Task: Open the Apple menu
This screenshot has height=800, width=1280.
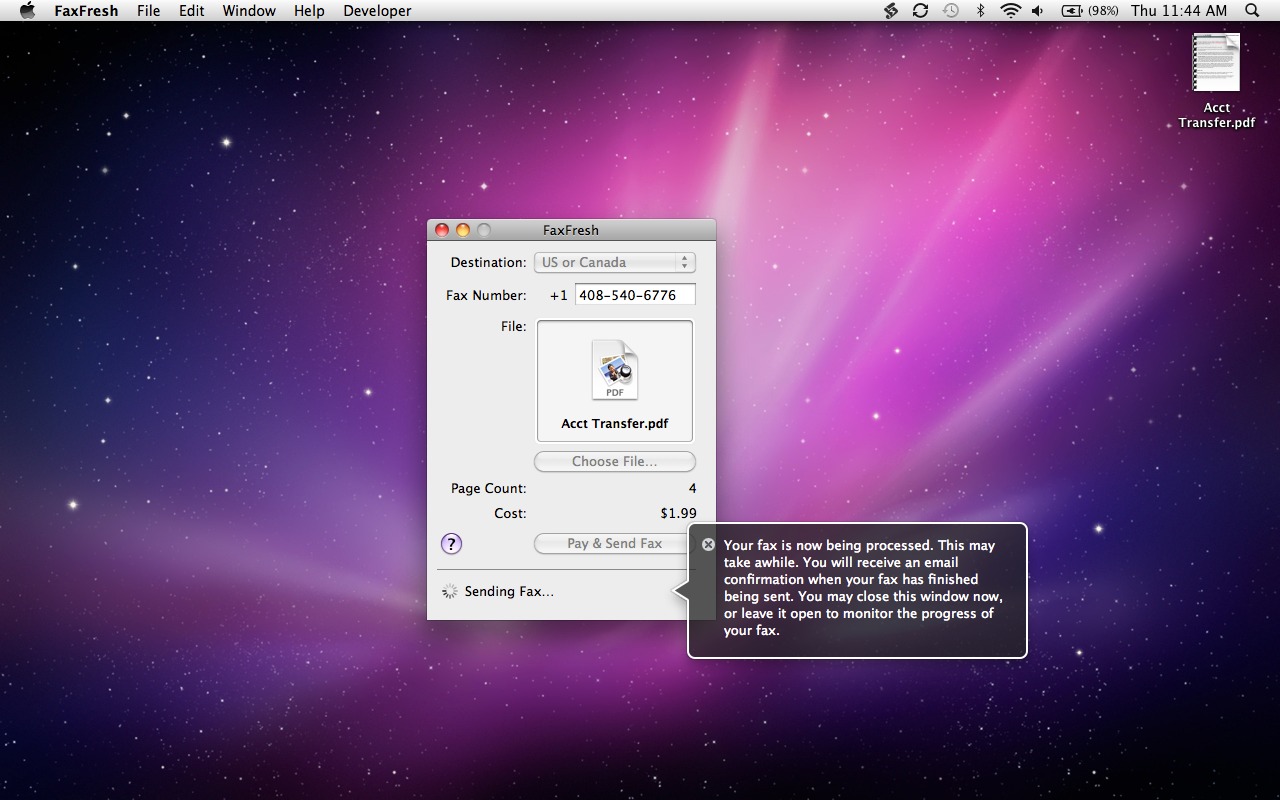Action: click(x=27, y=11)
